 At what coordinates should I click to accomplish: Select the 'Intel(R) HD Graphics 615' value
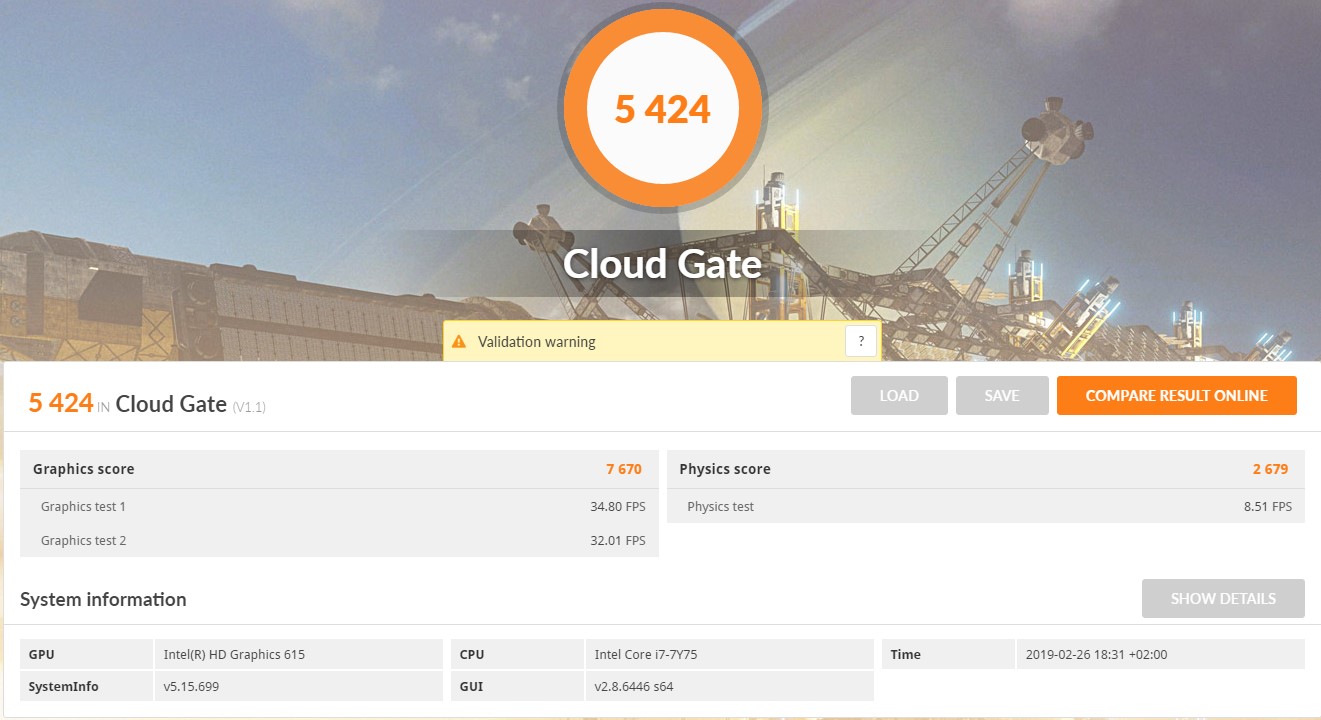point(234,655)
